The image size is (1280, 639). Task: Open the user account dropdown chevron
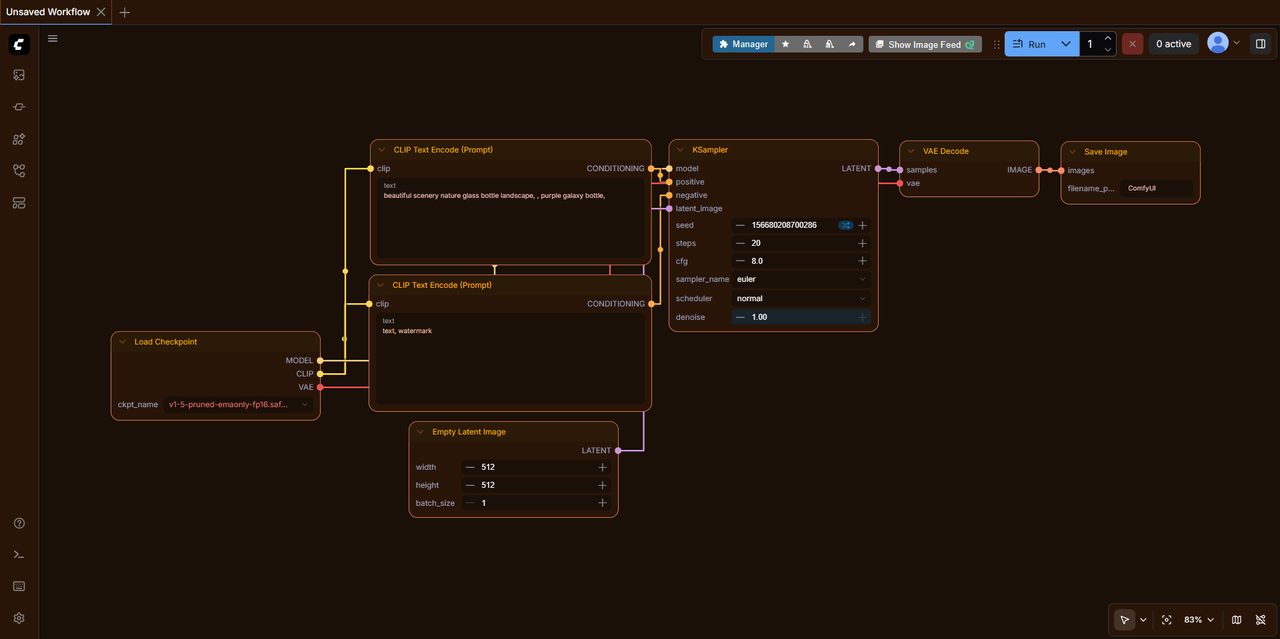tap(1237, 43)
